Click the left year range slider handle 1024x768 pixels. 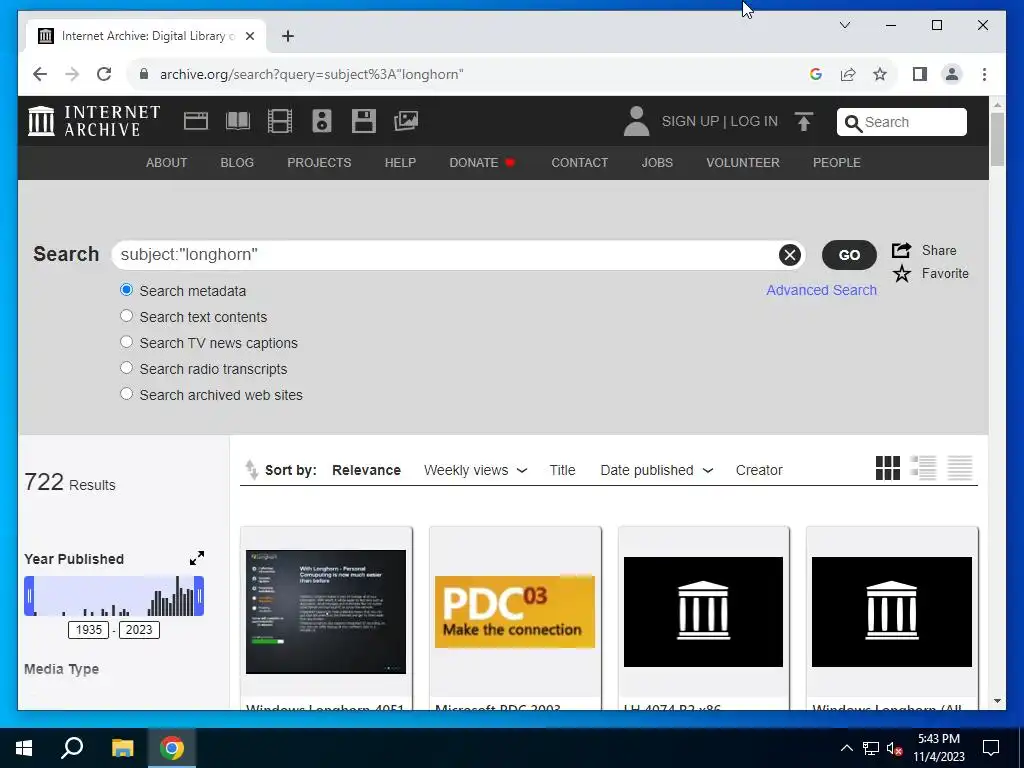(29, 596)
